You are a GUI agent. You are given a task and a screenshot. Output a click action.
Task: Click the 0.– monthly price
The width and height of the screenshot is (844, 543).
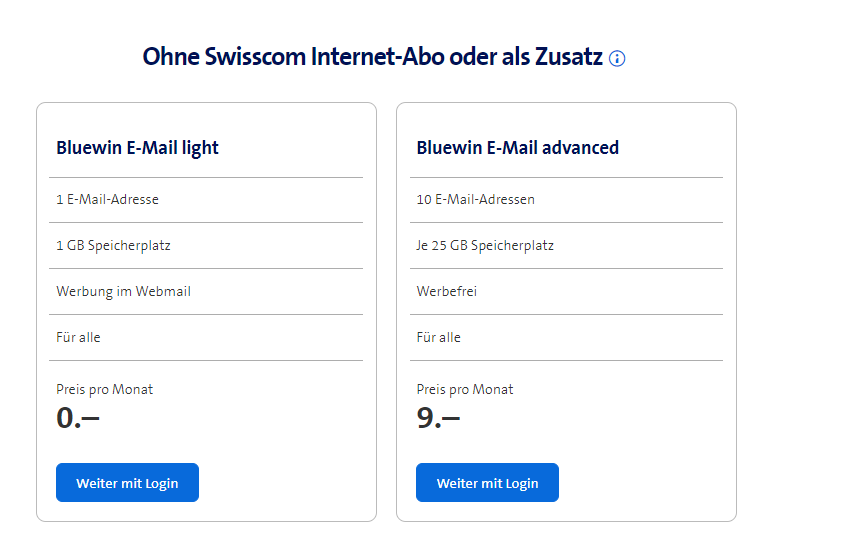[x=78, y=417]
